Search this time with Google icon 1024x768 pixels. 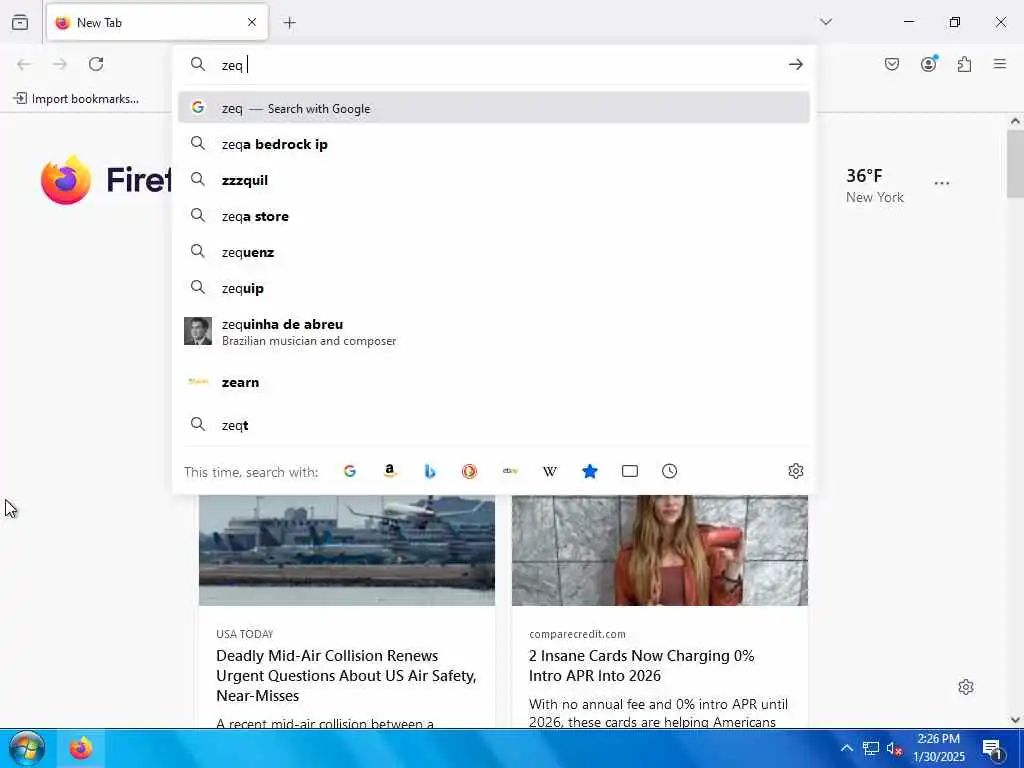[350, 471]
